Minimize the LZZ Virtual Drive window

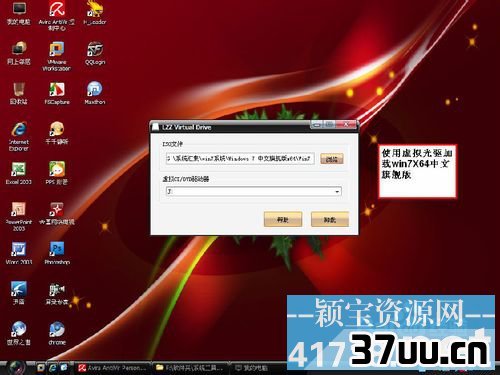click(317, 125)
